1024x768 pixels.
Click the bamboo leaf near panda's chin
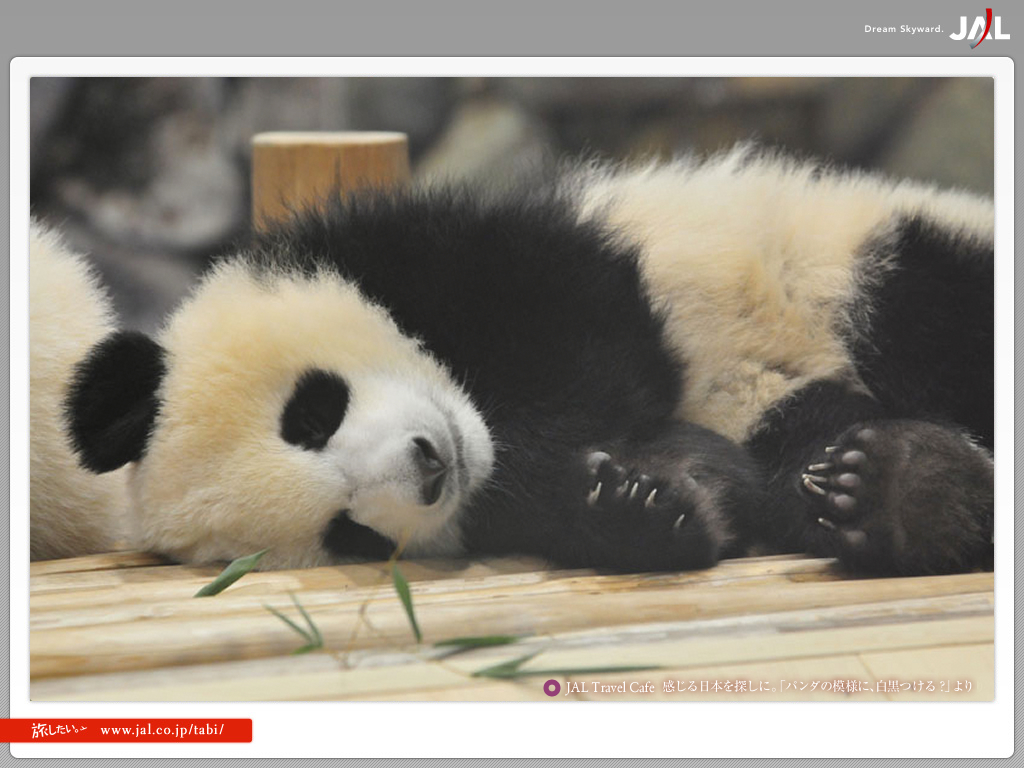(x=231, y=574)
